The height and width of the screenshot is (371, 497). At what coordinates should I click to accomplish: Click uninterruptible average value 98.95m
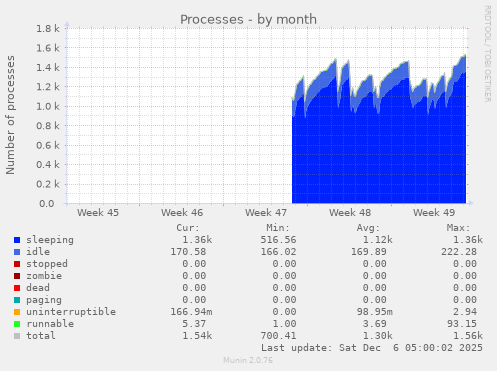coord(374,312)
